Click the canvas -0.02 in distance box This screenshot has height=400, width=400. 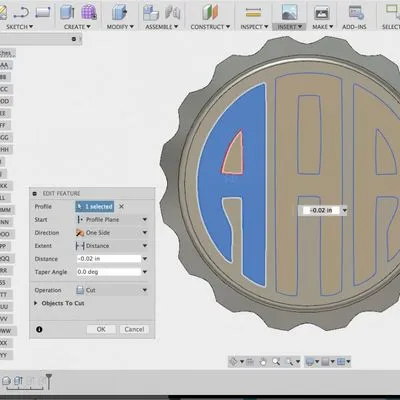(x=321, y=210)
